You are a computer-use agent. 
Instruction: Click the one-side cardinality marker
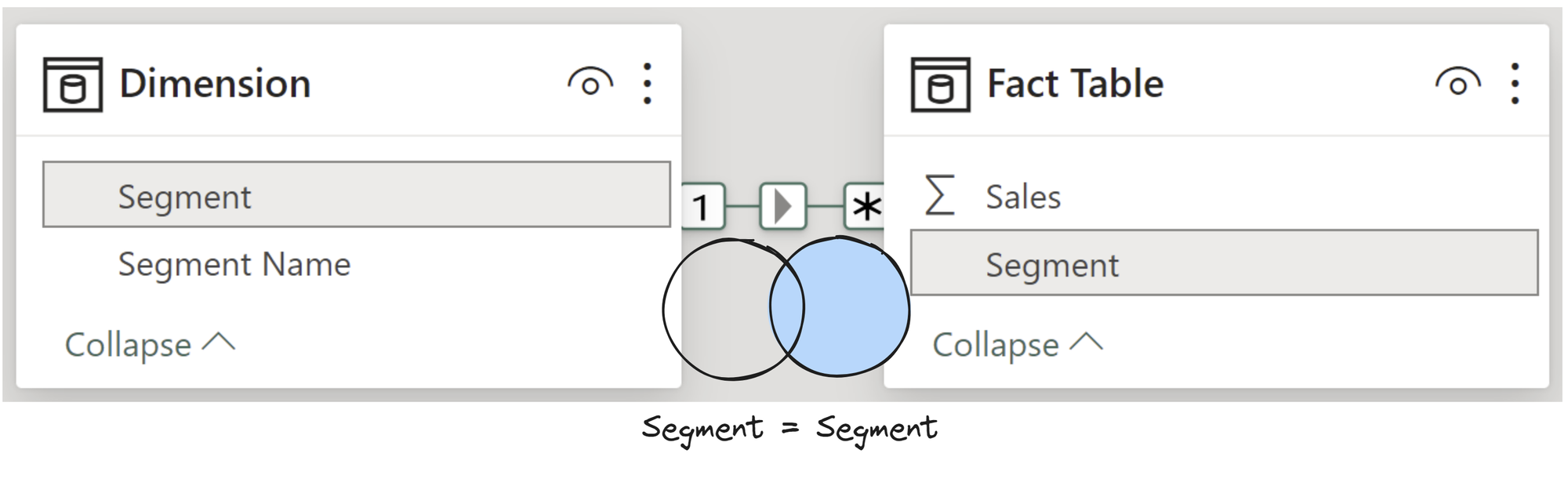(x=702, y=207)
